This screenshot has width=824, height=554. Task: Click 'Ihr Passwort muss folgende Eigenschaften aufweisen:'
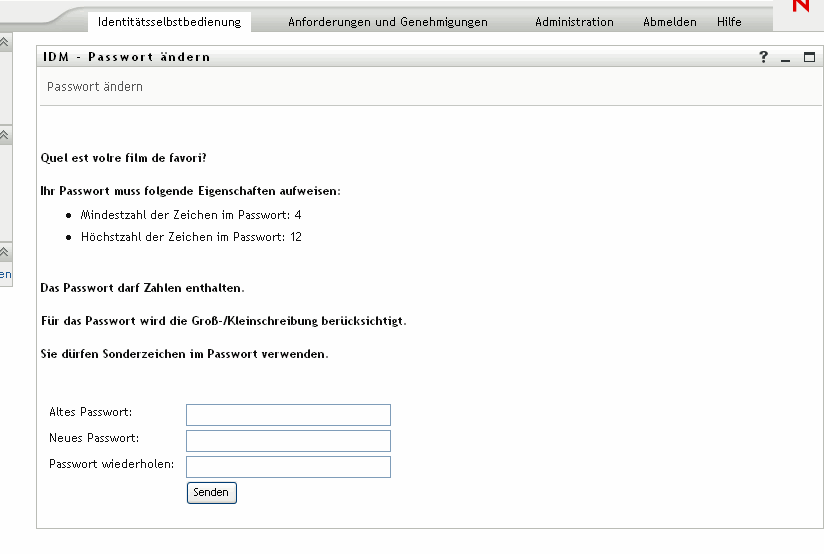click(191, 191)
